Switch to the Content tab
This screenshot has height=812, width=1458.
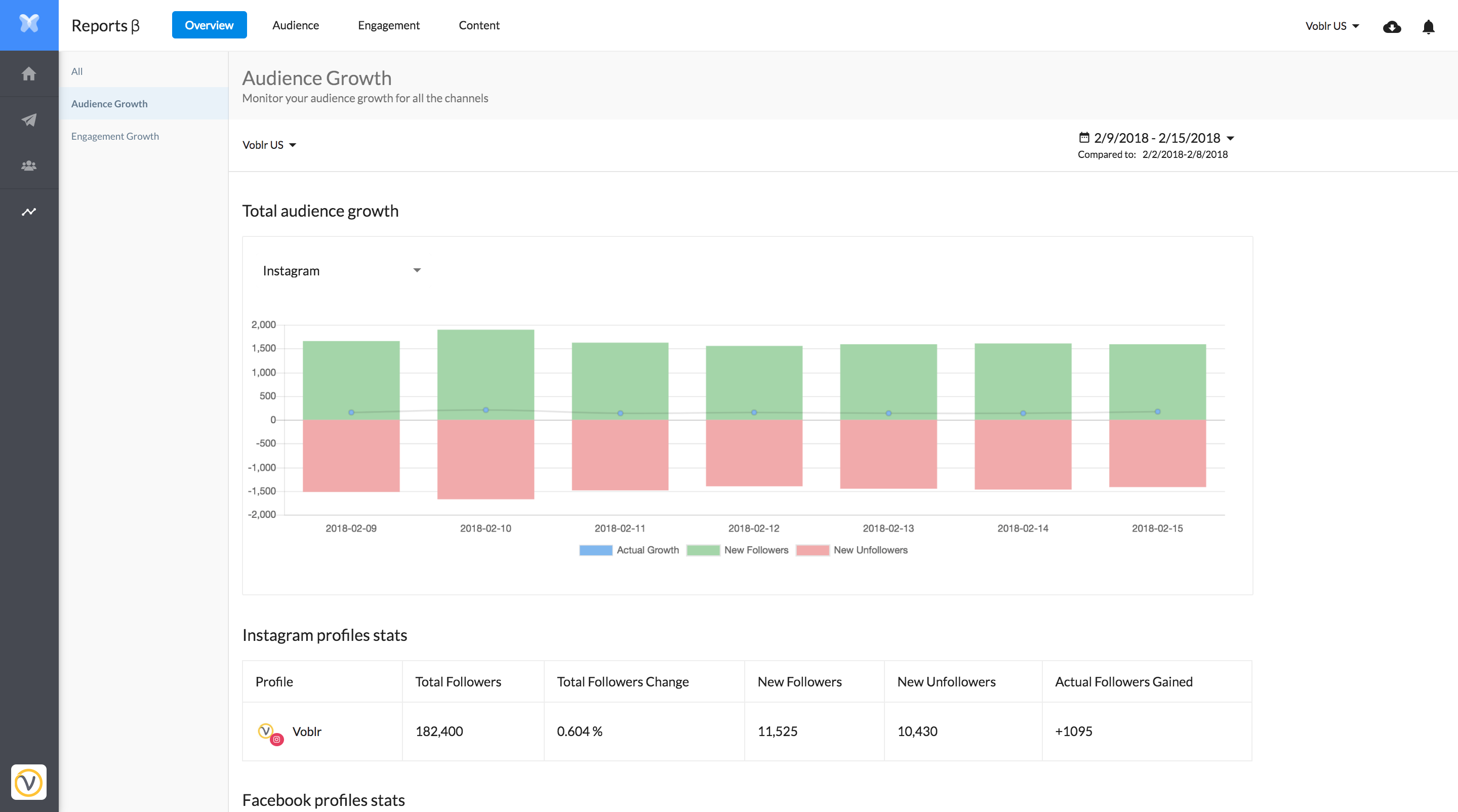(479, 25)
